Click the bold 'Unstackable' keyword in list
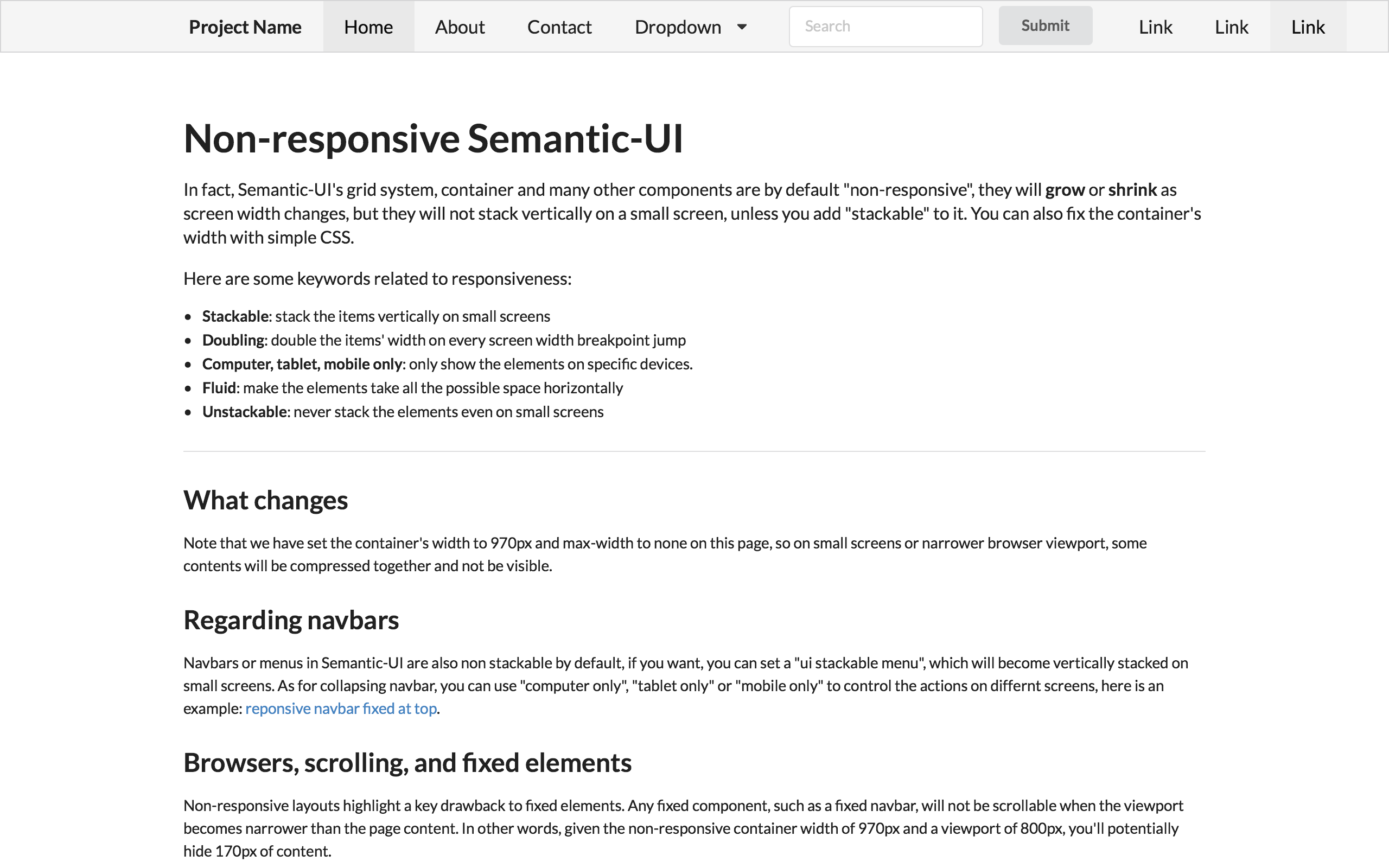Image resolution: width=1389 pixels, height=868 pixels. point(245,412)
